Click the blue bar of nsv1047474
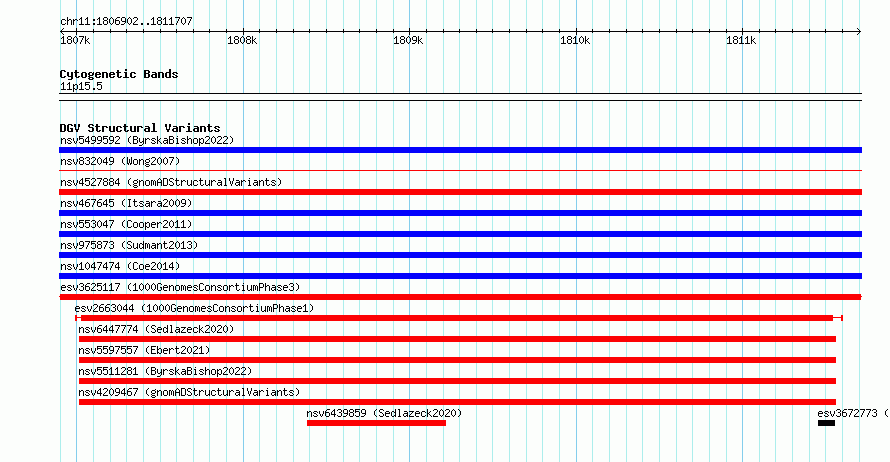 click(x=460, y=276)
